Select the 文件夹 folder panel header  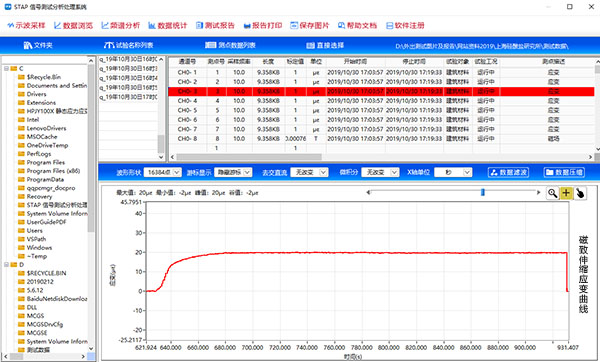point(38,45)
